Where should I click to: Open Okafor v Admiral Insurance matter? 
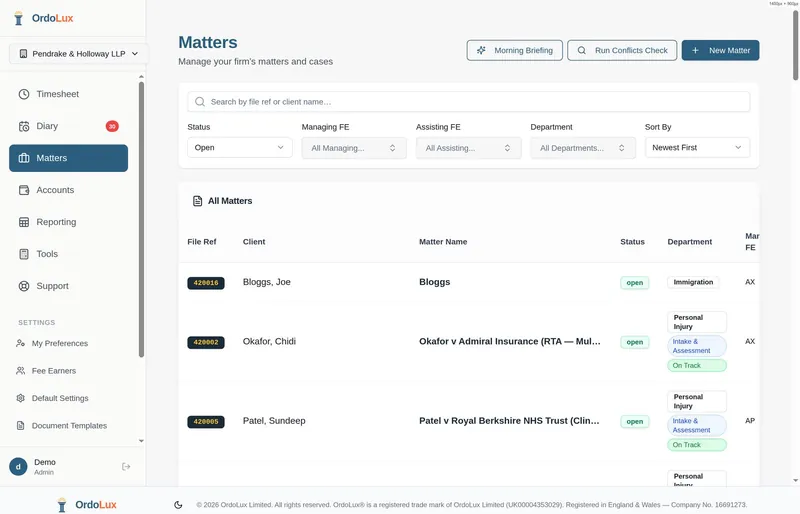click(510, 341)
